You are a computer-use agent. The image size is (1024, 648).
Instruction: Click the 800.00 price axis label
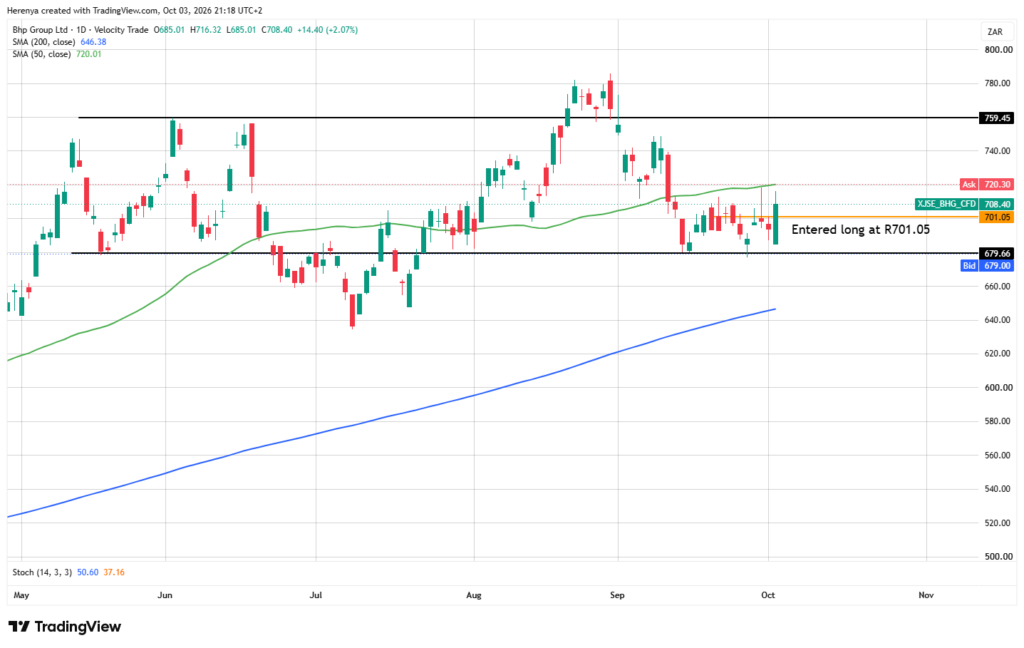click(x=998, y=50)
